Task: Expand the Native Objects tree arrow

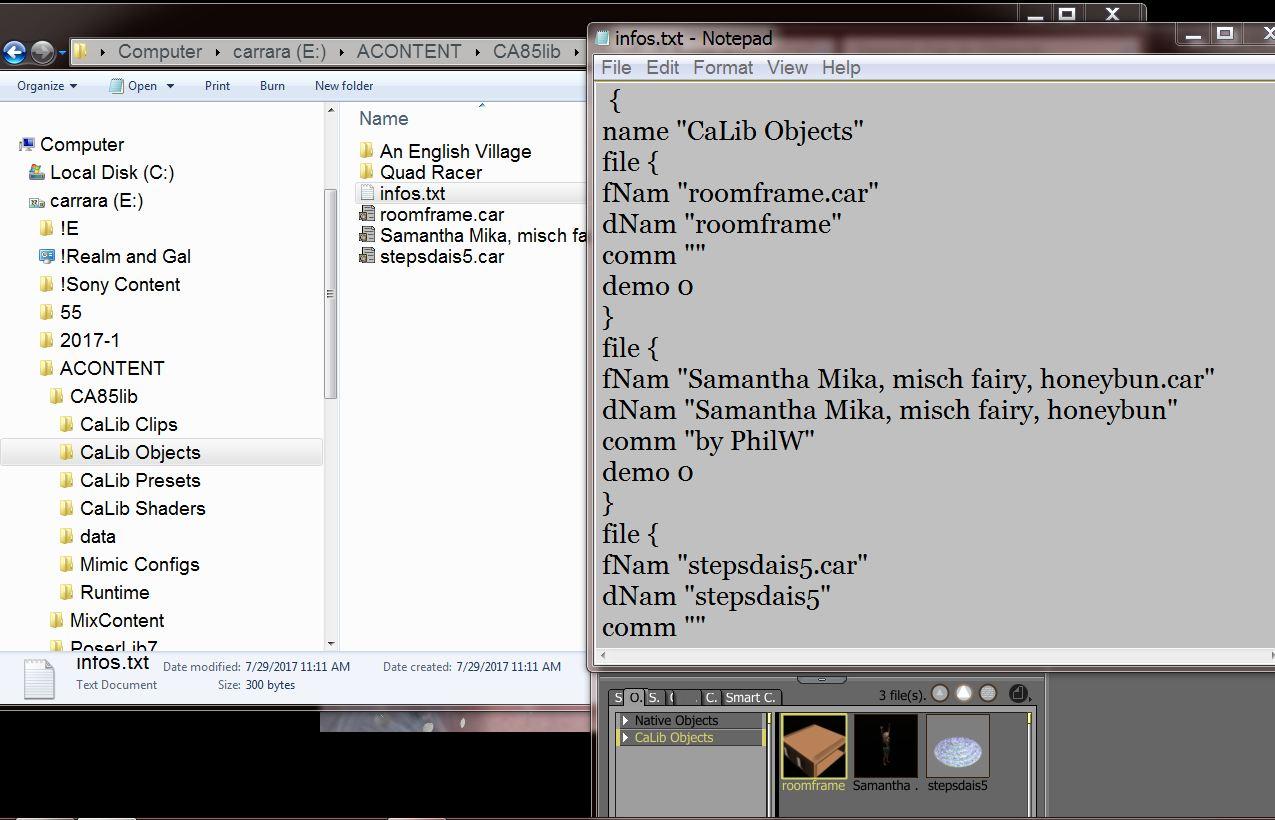Action: click(626, 720)
